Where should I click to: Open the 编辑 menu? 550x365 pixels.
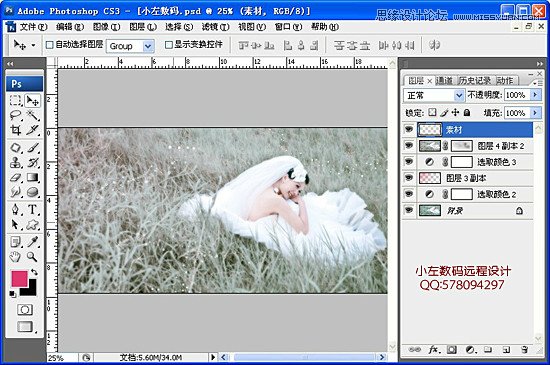point(70,27)
